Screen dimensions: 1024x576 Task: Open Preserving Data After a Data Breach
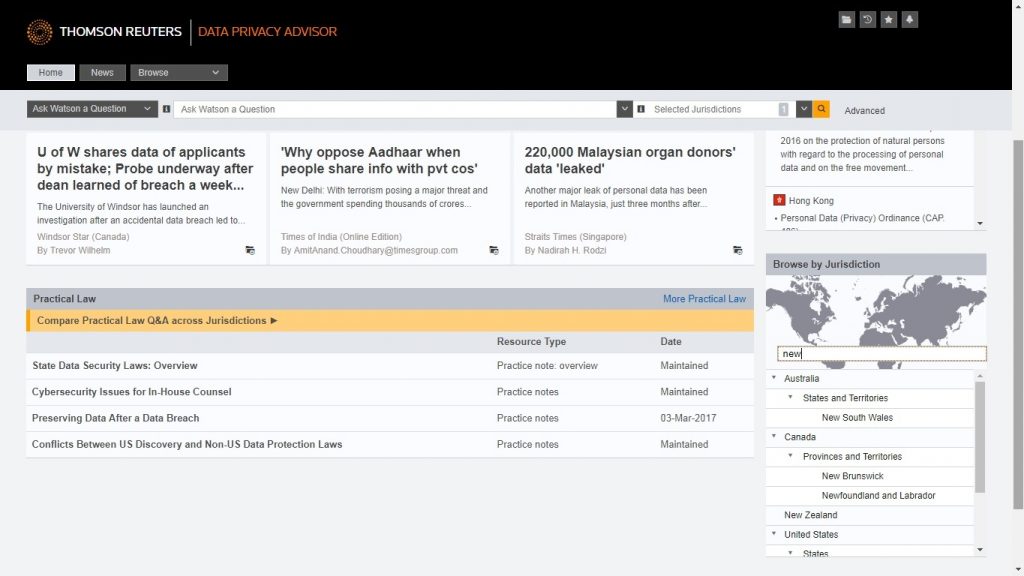(116, 418)
